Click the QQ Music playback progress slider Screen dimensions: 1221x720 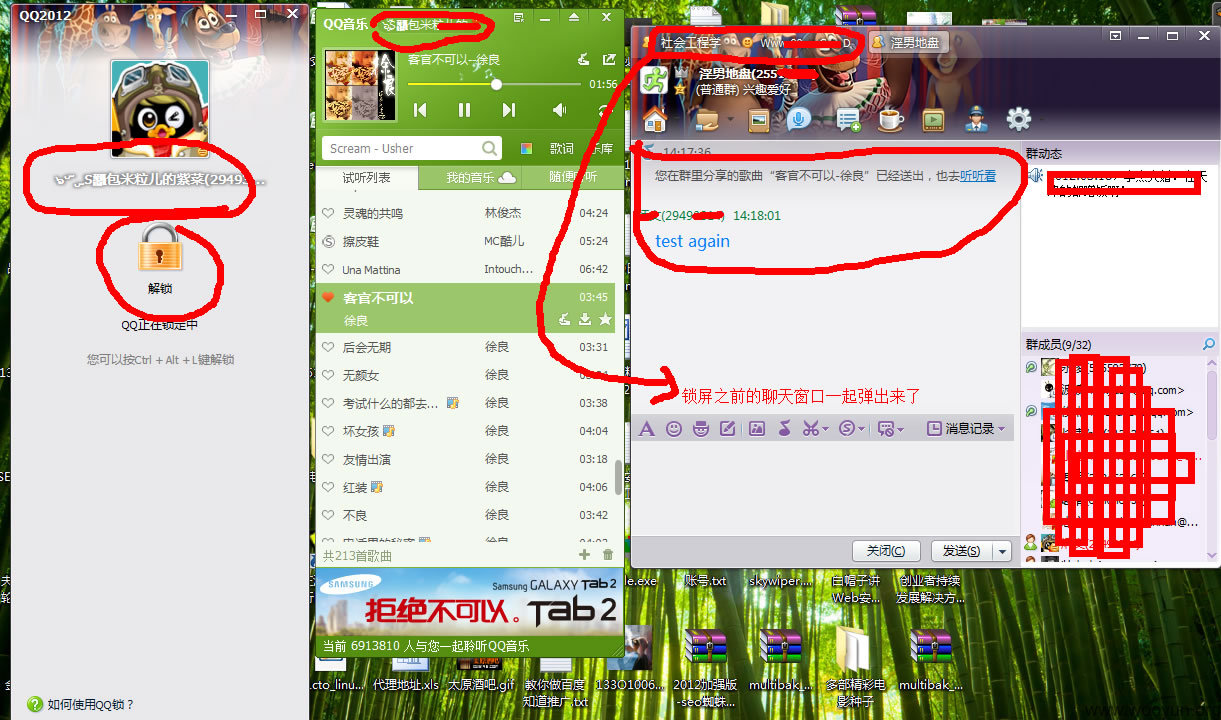click(x=496, y=85)
